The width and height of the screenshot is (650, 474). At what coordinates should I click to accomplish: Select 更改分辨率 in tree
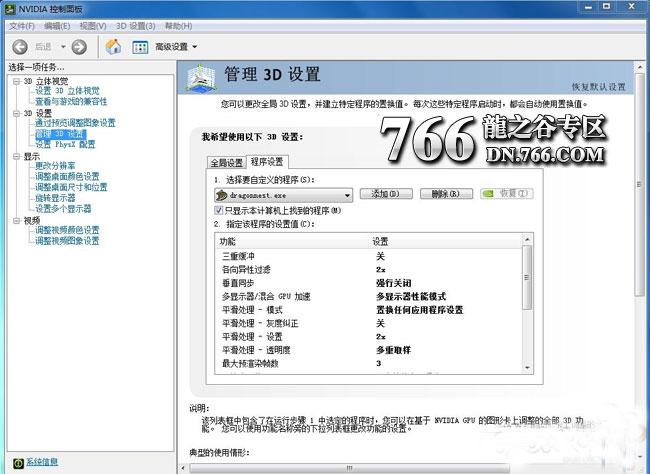[x=55, y=166]
